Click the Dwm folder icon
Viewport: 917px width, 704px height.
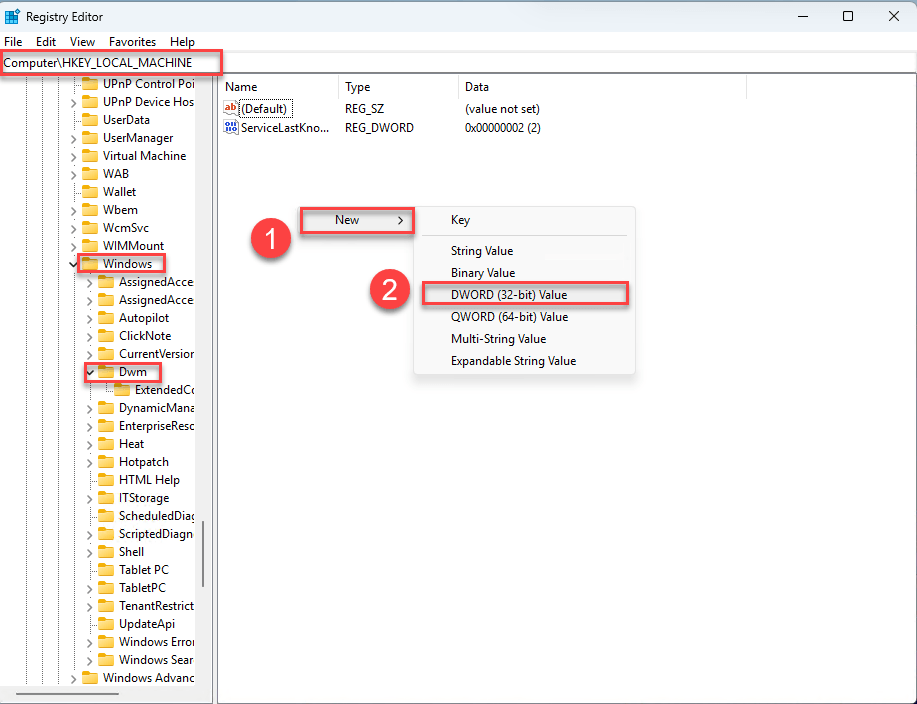pyautogui.click(x=105, y=372)
